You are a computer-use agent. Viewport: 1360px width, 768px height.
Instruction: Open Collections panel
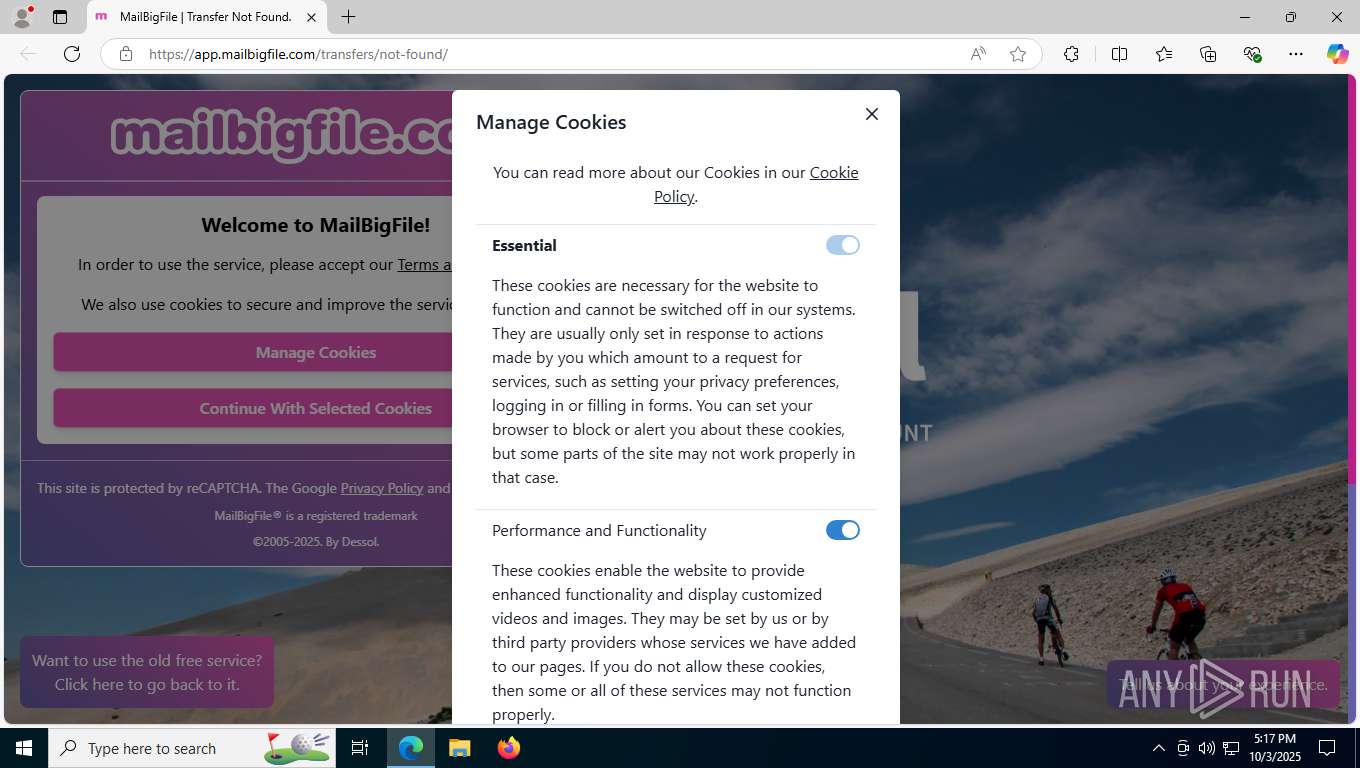pos(1208,54)
